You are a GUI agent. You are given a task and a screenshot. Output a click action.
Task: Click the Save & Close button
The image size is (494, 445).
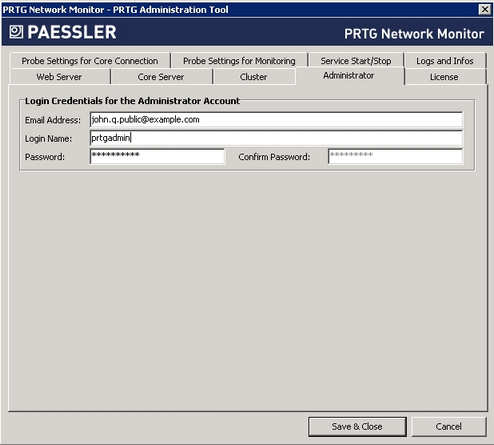[x=357, y=426]
